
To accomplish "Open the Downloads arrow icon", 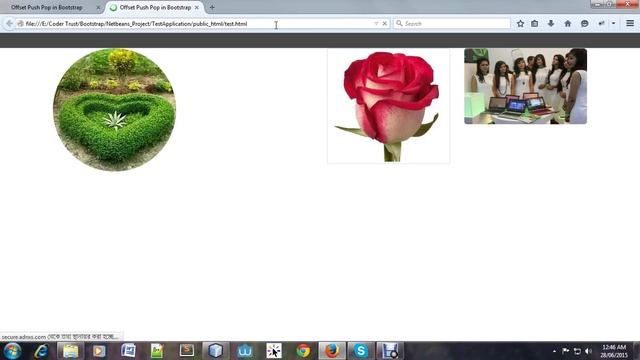I will 551,24.
